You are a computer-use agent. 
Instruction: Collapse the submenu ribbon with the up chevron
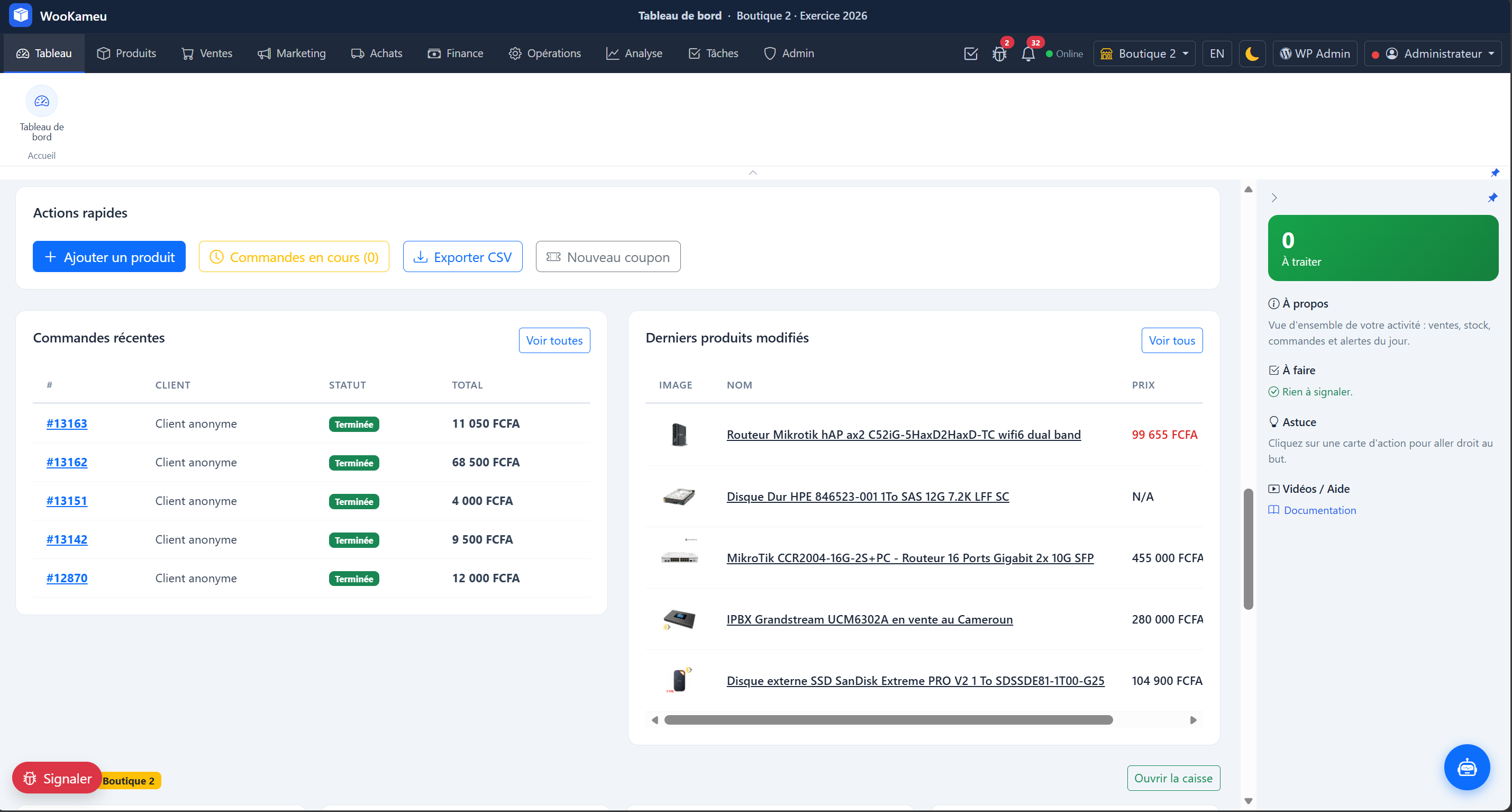[x=753, y=173]
